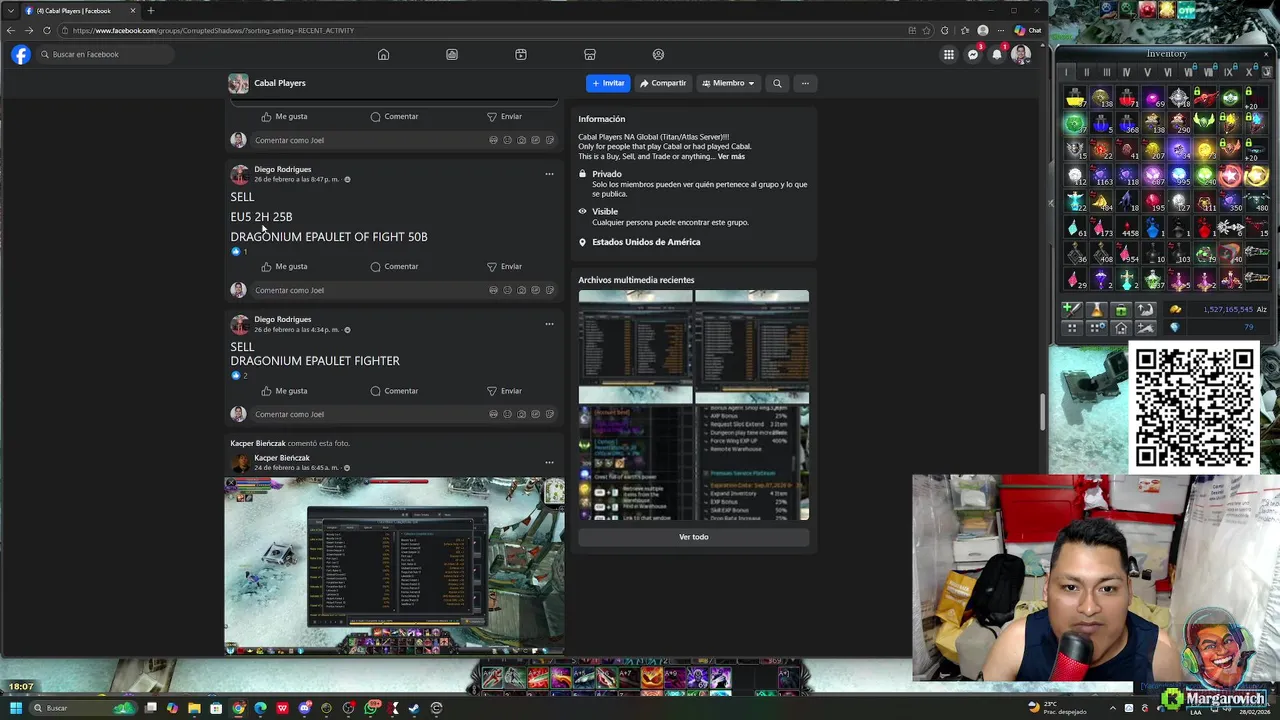Like the EU5 2H 25B post
Image resolution: width=1280 pixels, height=720 pixels.
(x=284, y=266)
